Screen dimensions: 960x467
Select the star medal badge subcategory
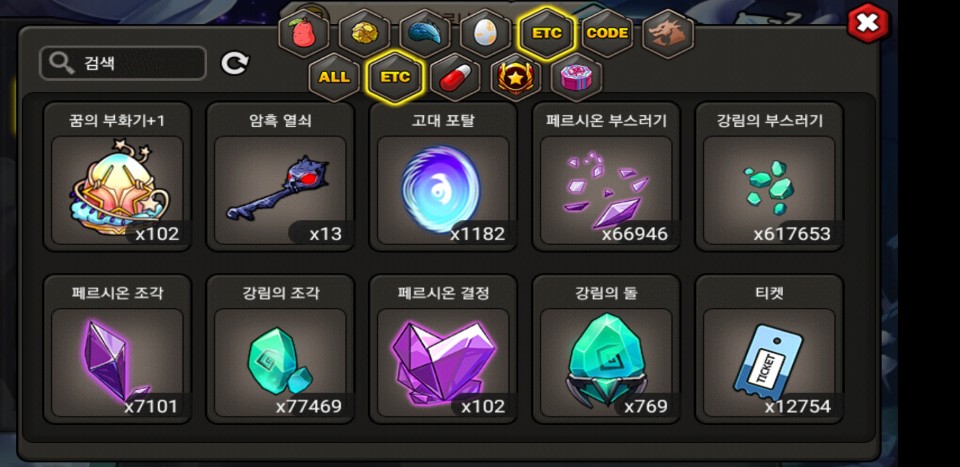pos(516,78)
